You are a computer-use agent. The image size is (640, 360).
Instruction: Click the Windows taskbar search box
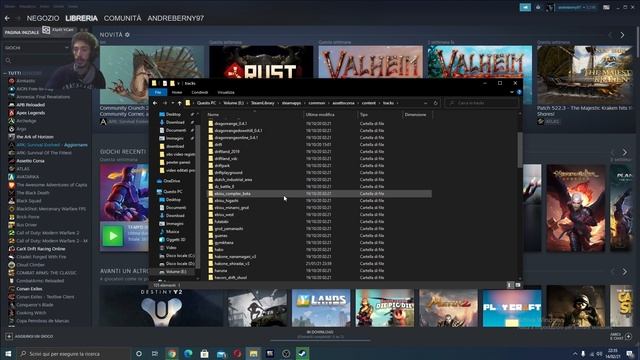(73, 353)
